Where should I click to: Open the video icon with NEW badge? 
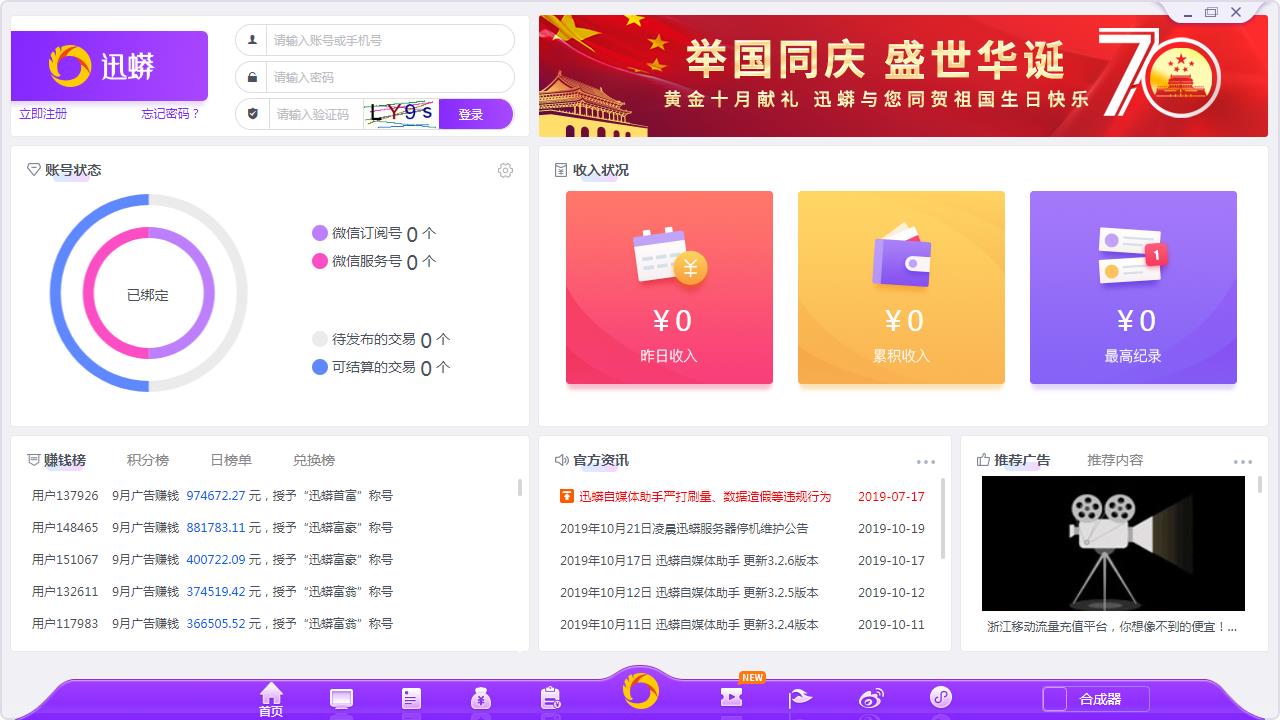tap(732, 697)
